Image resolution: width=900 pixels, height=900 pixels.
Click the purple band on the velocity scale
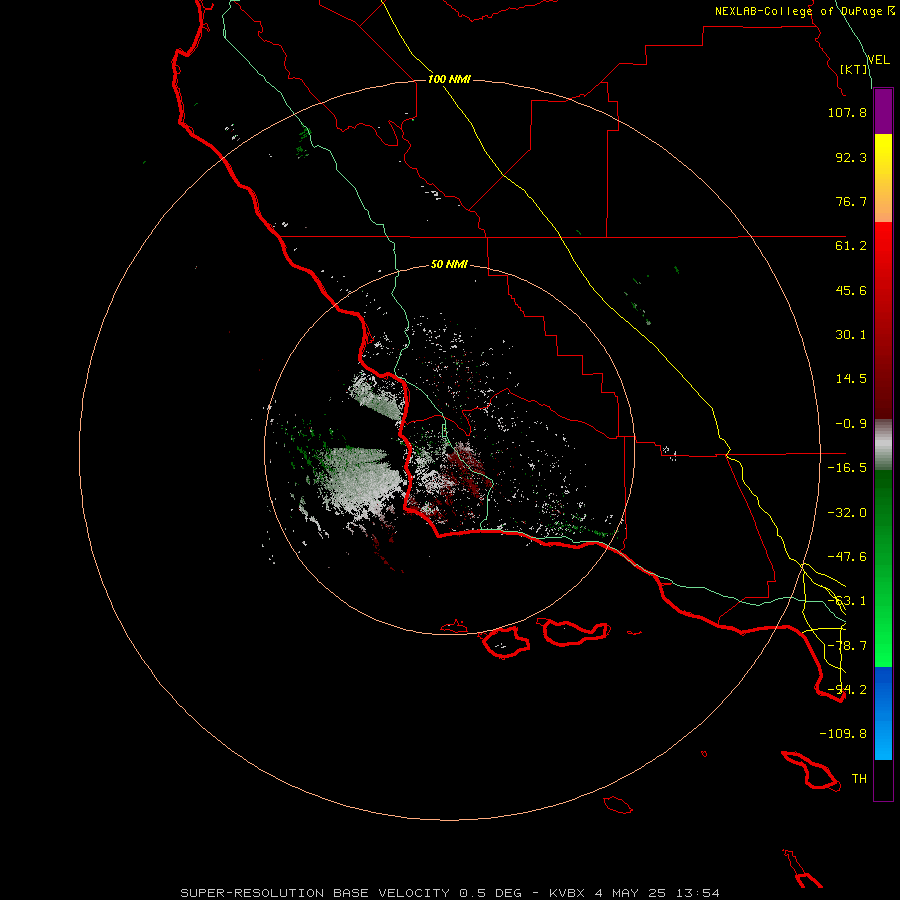[883, 111]
